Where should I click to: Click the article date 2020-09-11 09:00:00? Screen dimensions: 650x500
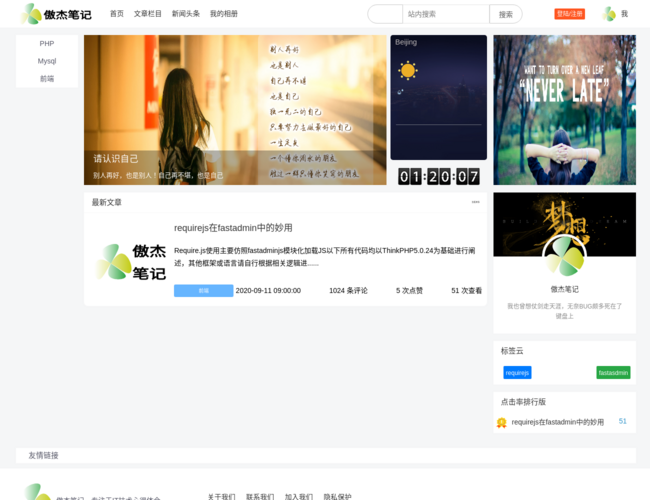tap(268, 291)
